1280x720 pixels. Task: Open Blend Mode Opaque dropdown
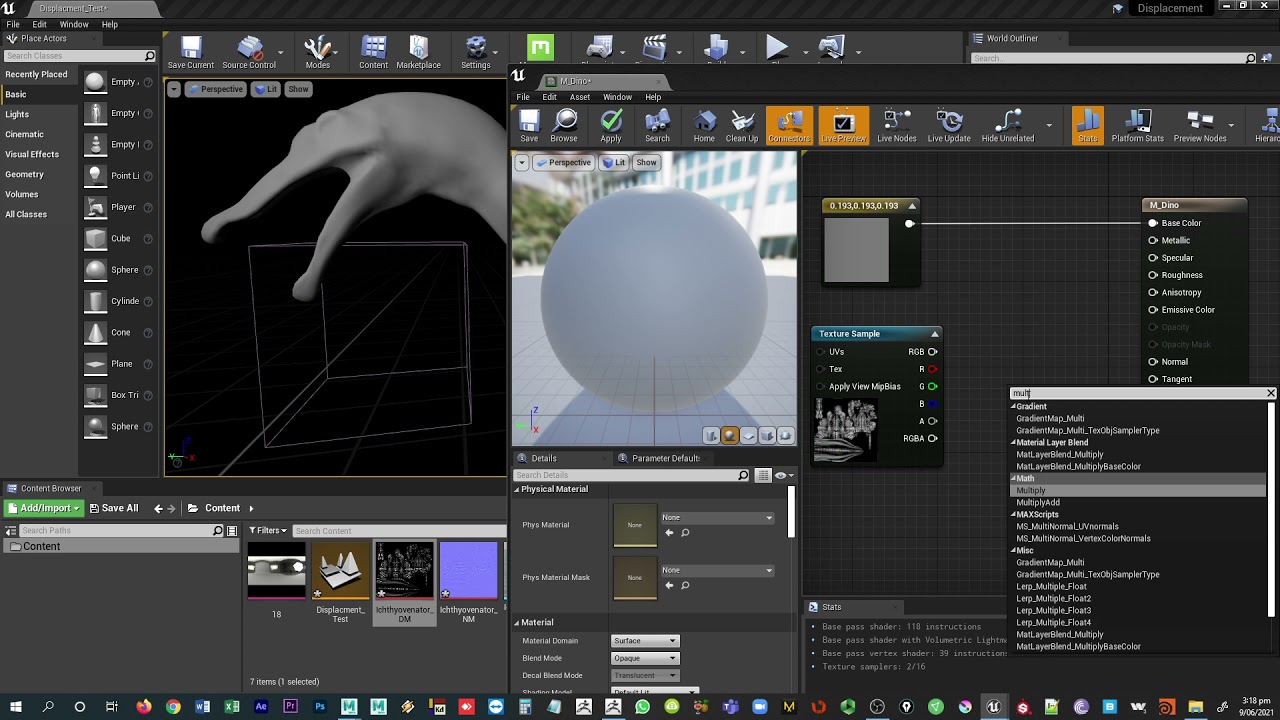pyautogui.click(x=644, y=658)
